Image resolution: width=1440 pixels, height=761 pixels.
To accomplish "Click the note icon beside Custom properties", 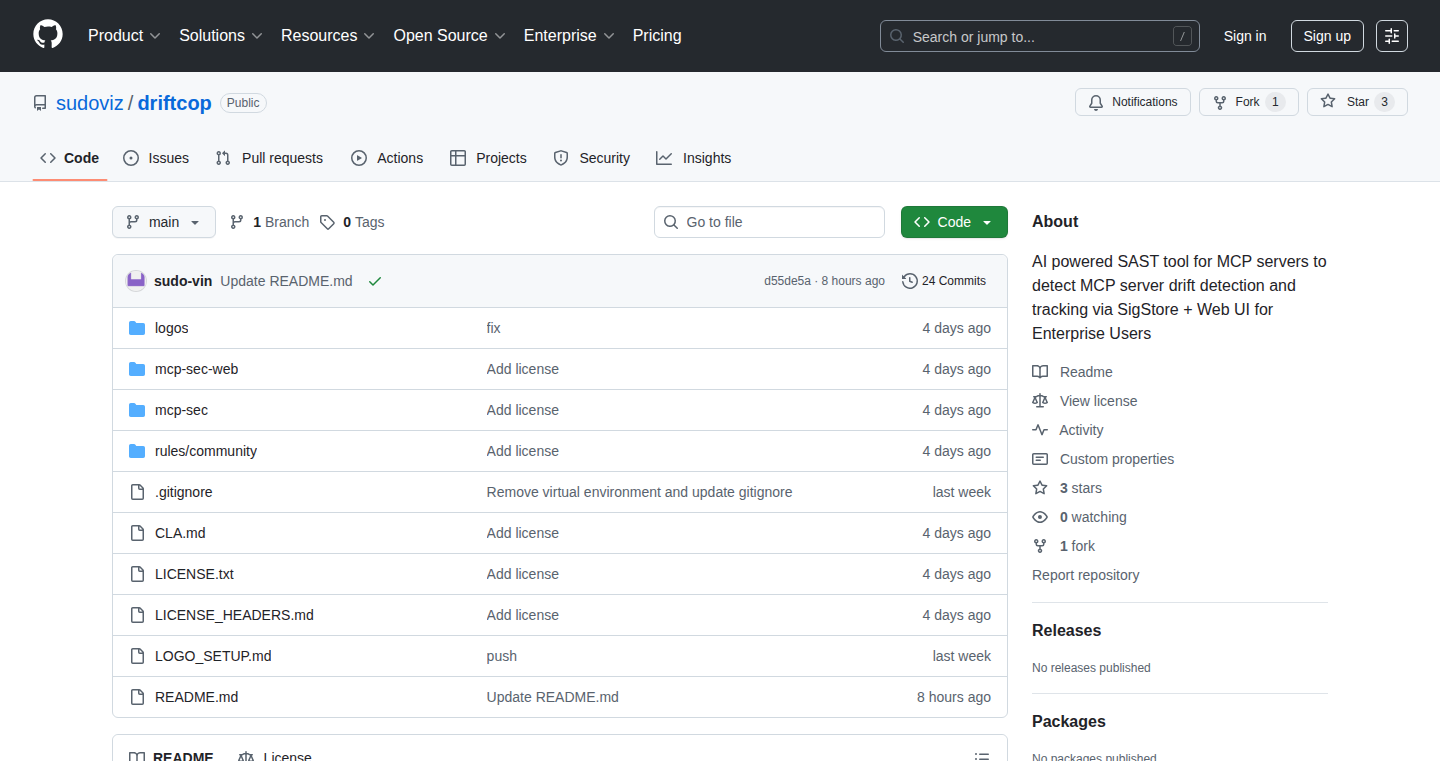I will click(x=1040, y=459).
